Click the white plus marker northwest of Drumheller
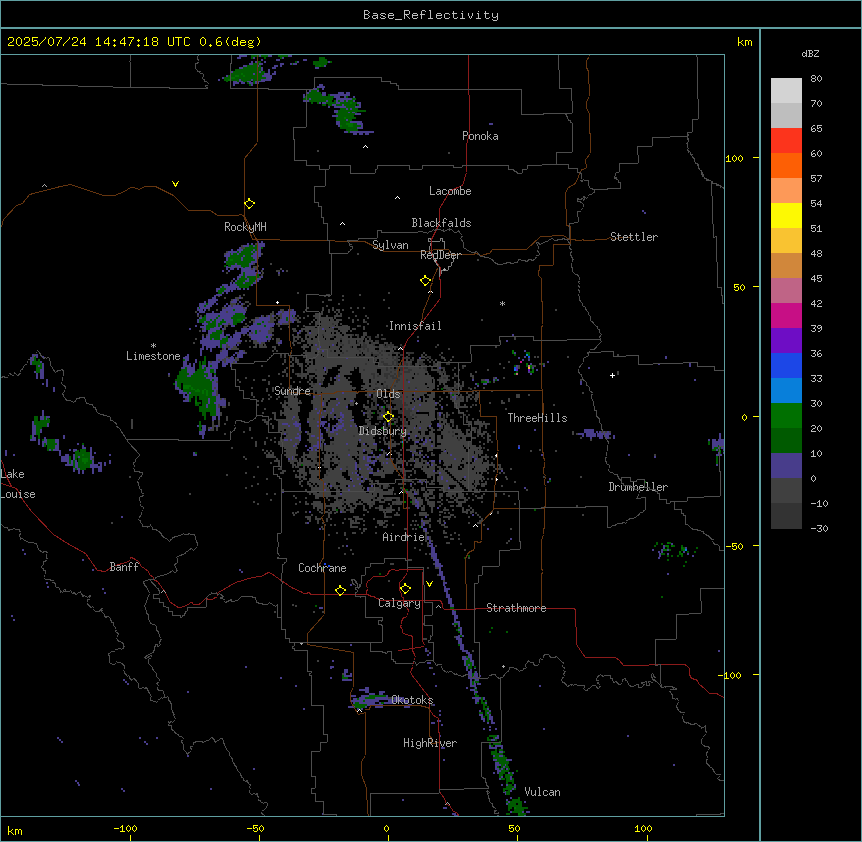 [x=612, y=375]
